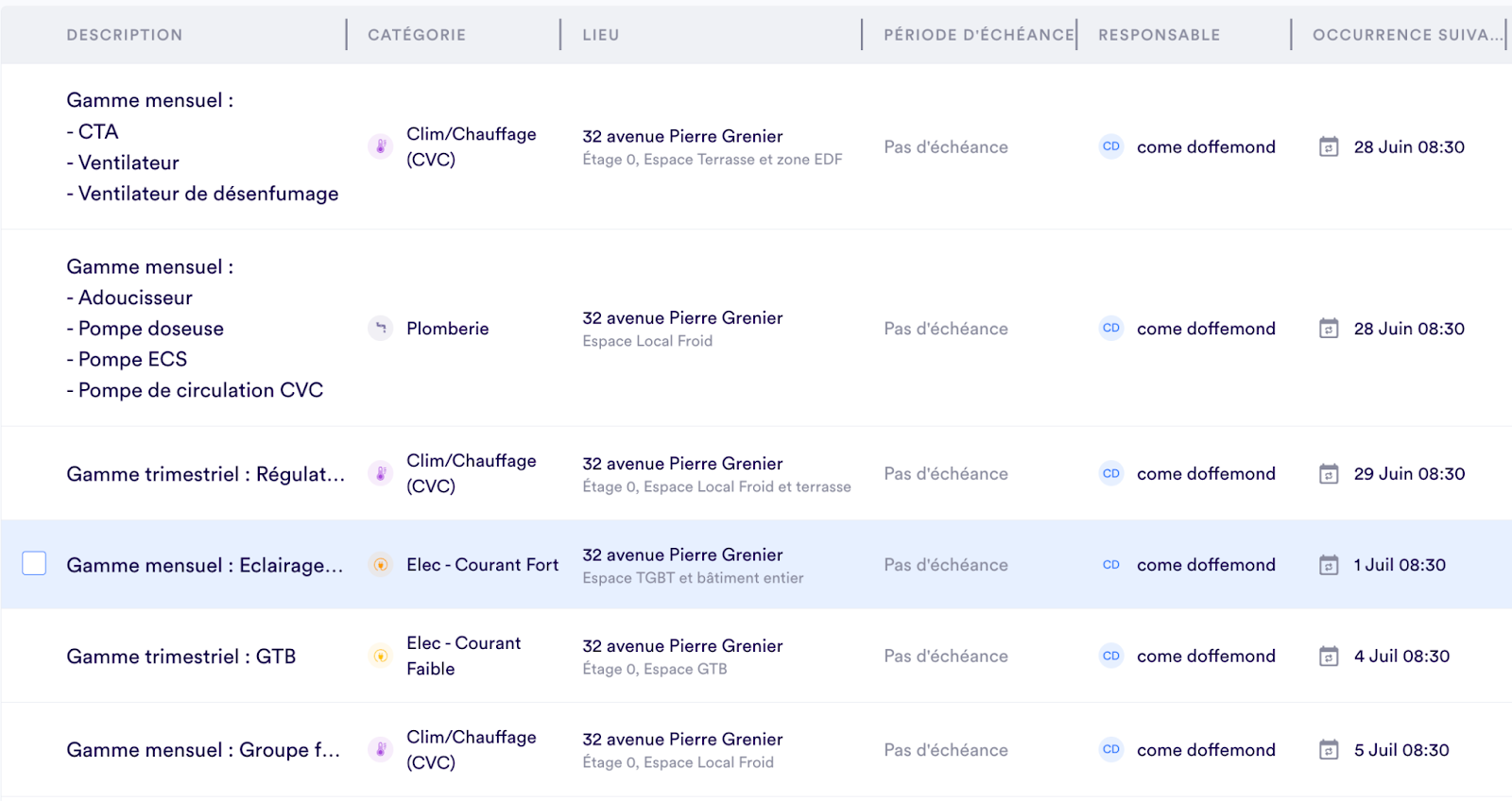The height and width of the screenshot is (801, 1512).
Task: Click the Plomberie category icon
Action: pyautogui.click(x=380, y=328)
